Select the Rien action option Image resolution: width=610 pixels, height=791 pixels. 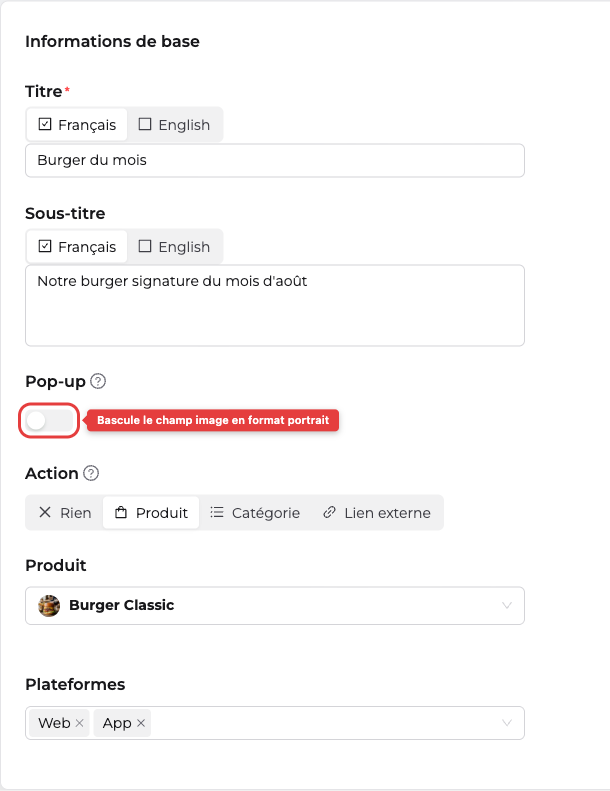(65, 513)
